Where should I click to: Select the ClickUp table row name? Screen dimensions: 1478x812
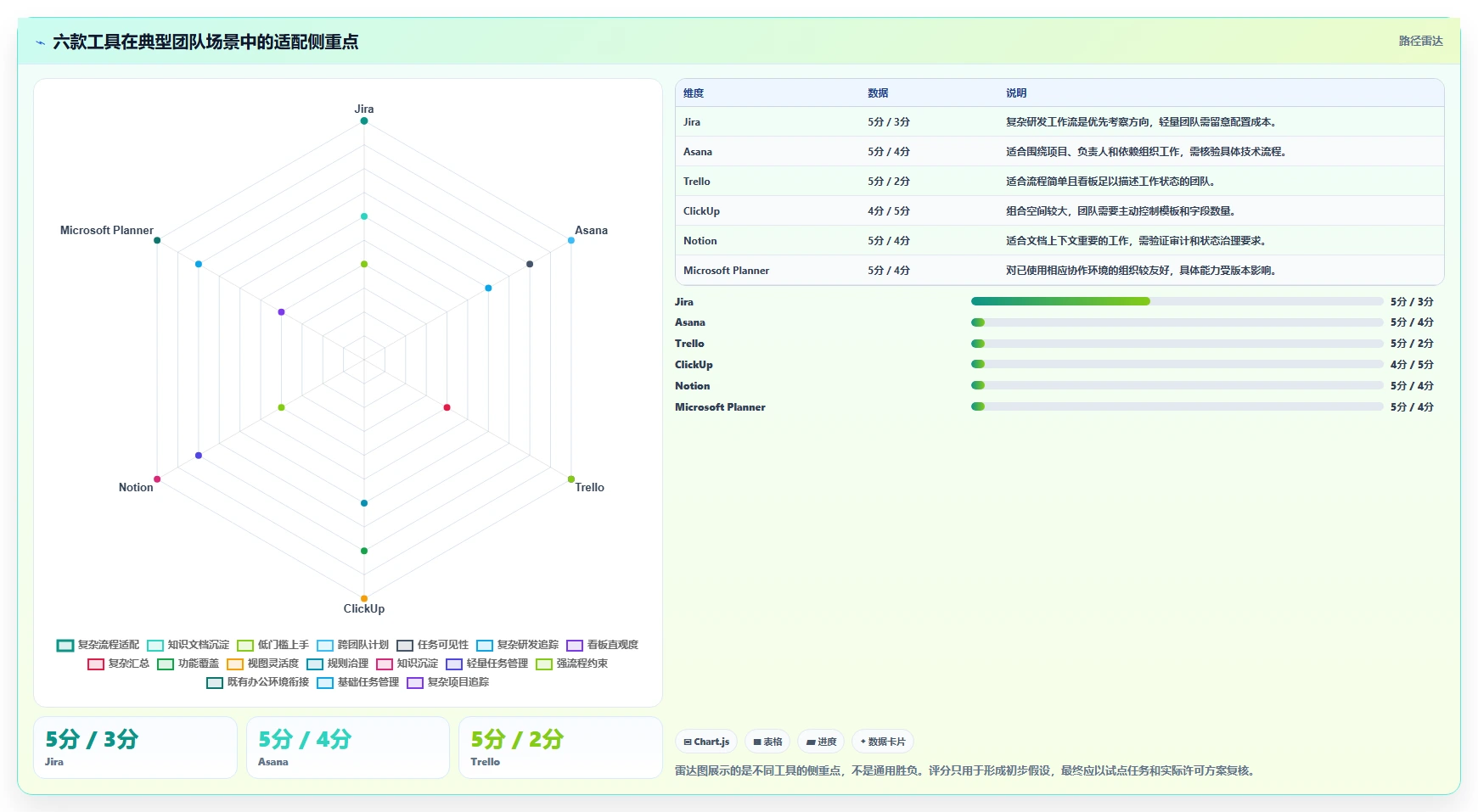[701, 211]
